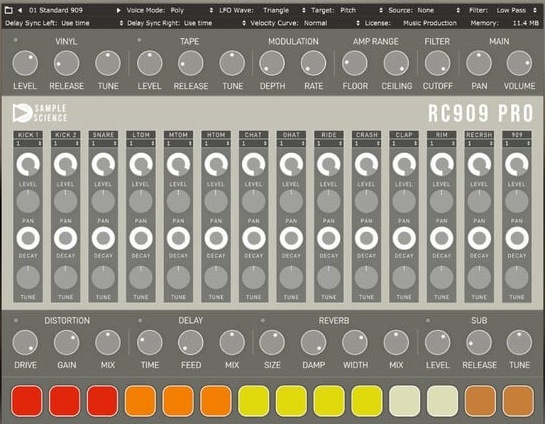Click the Modulation Rate knob
This screenshot has height=424, width=545.
313,63
